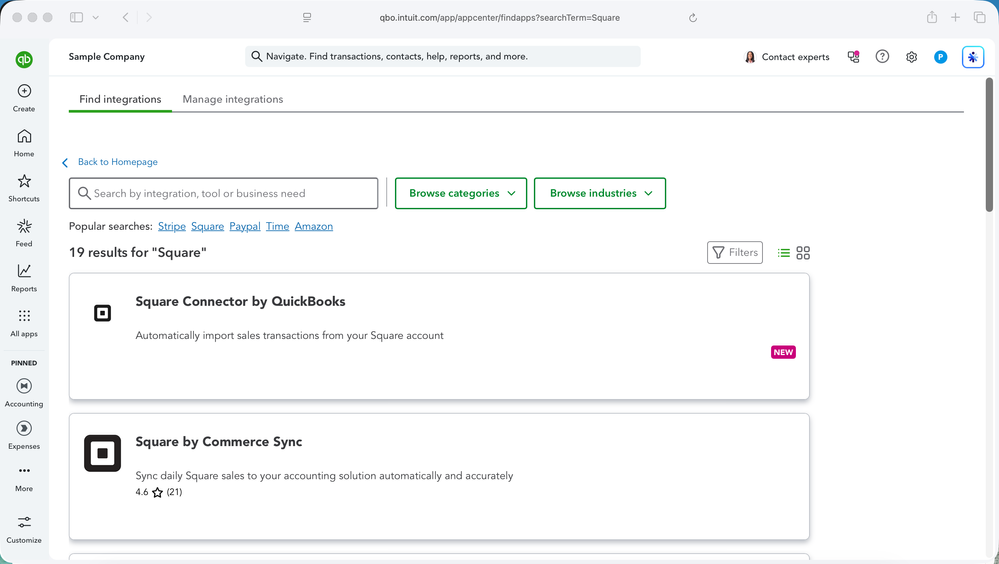The image size is (999, 564).
Task: Open Square Connector by QuickBooks title
Action: coord(240,301)
